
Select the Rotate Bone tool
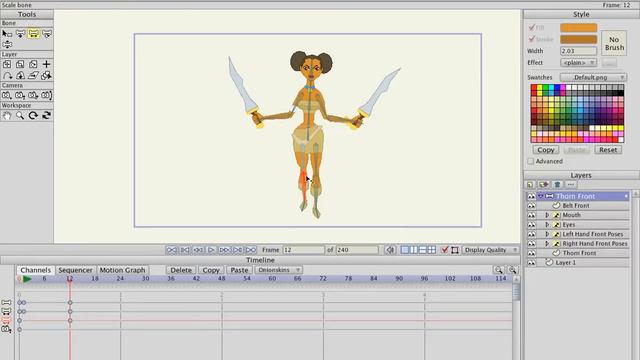click(47, 33)
